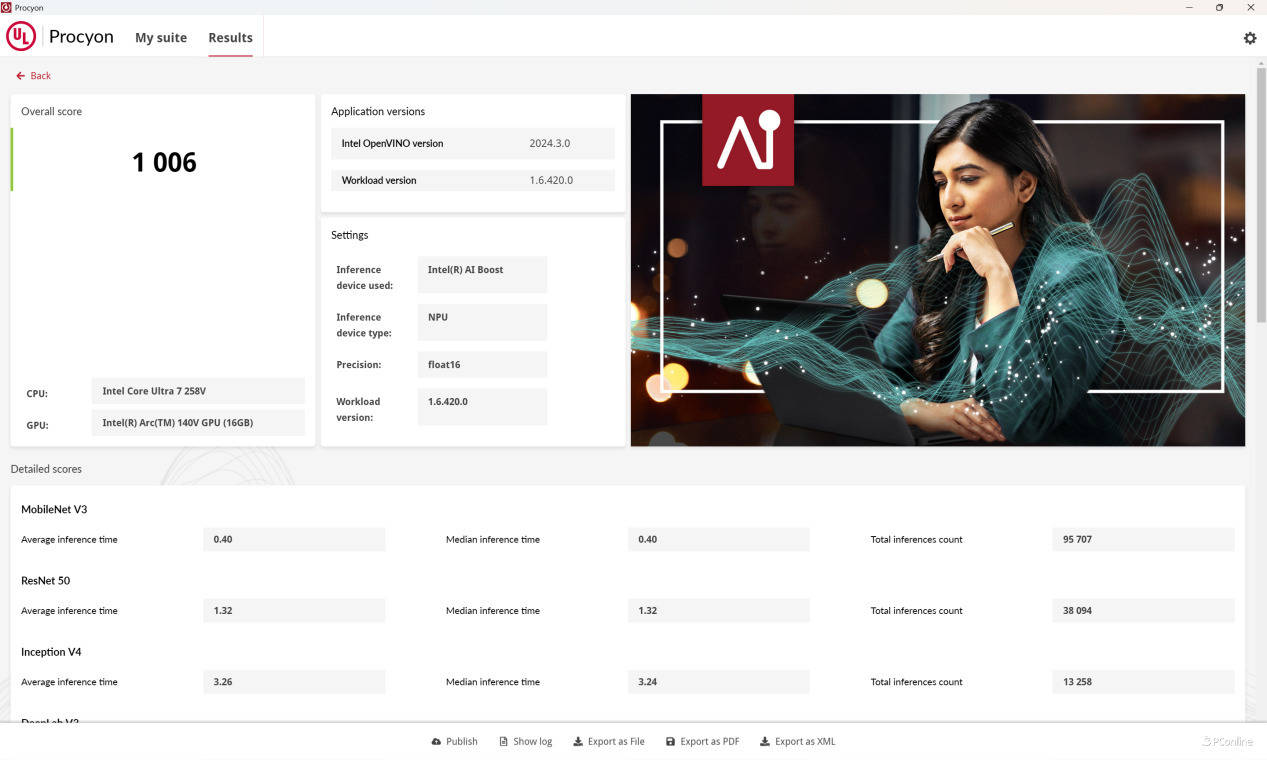Select the Intel Arc 140V GPU field
The image size is (1267, 760).
click(198, 423)
